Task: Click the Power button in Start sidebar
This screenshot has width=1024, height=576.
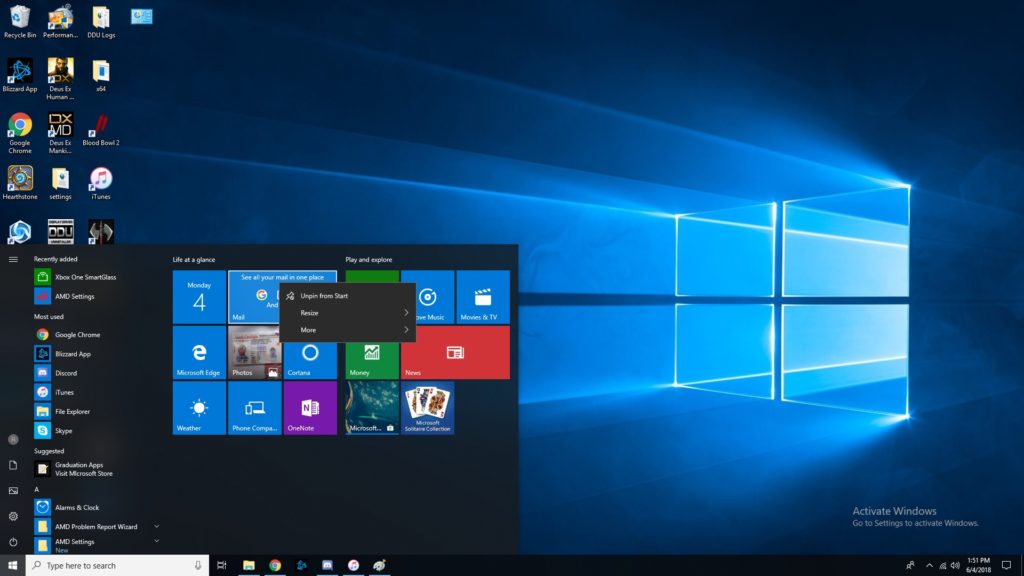Action: point(13,541)
